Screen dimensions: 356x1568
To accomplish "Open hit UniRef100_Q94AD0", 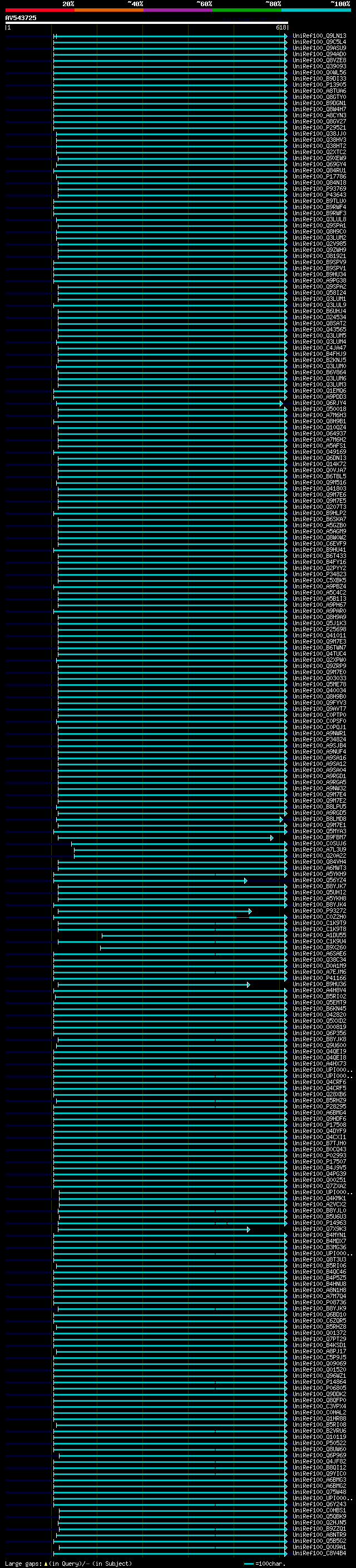I will (x=319, y=54).
